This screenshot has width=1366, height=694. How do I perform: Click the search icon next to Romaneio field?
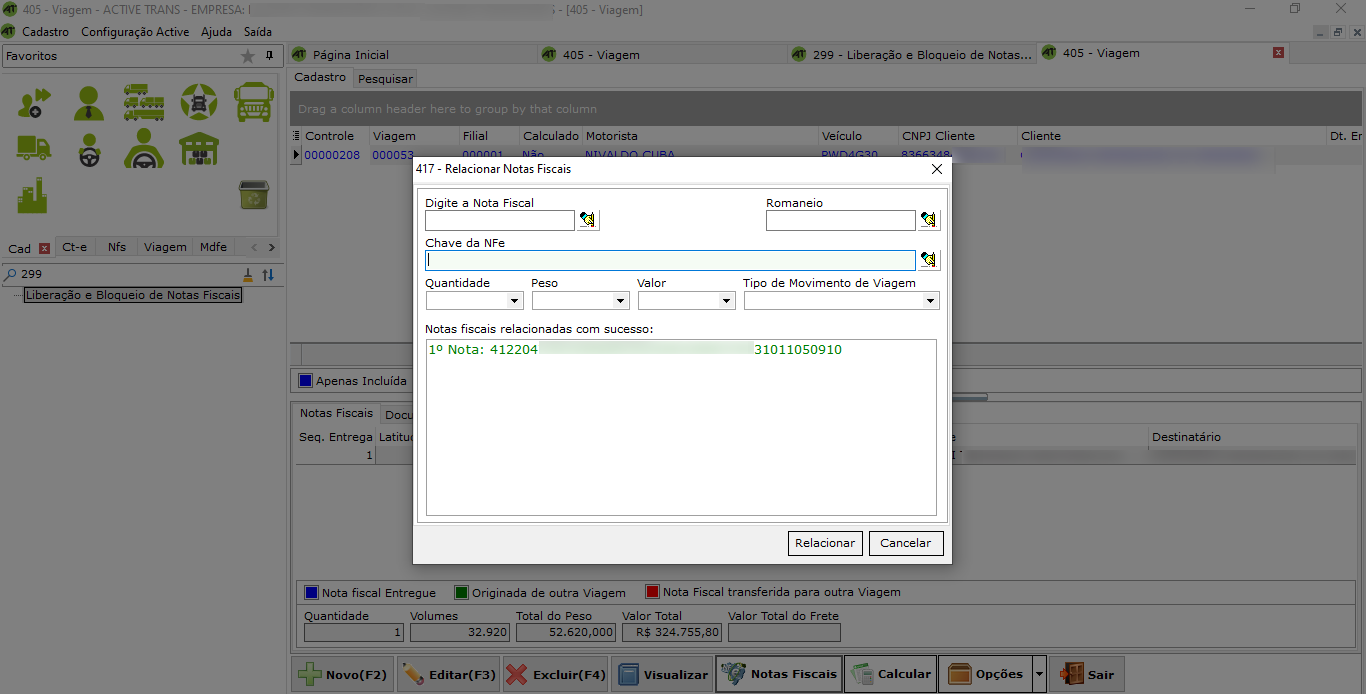tap(929, 221)
